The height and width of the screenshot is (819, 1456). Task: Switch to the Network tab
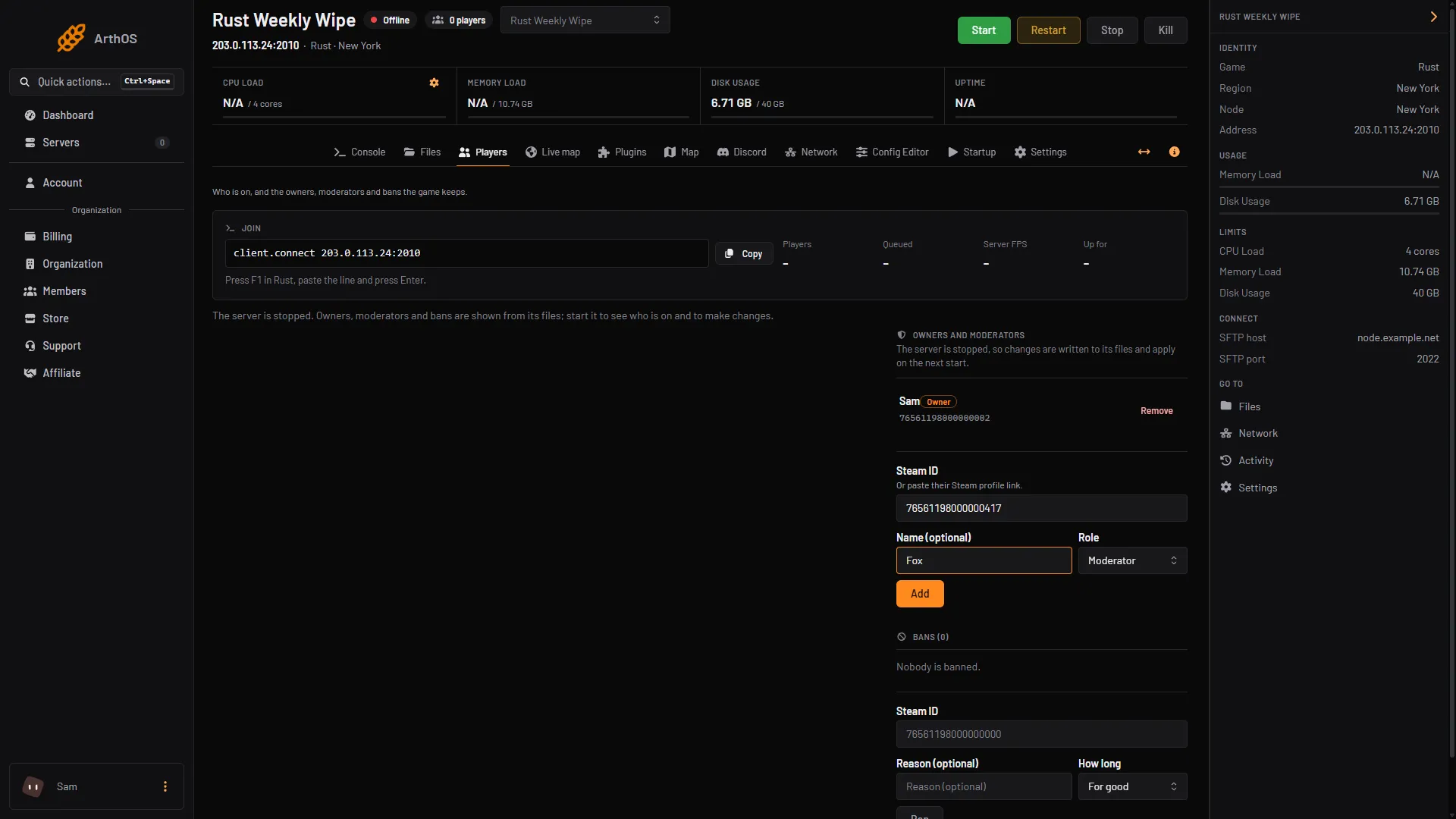click(811, 152)
